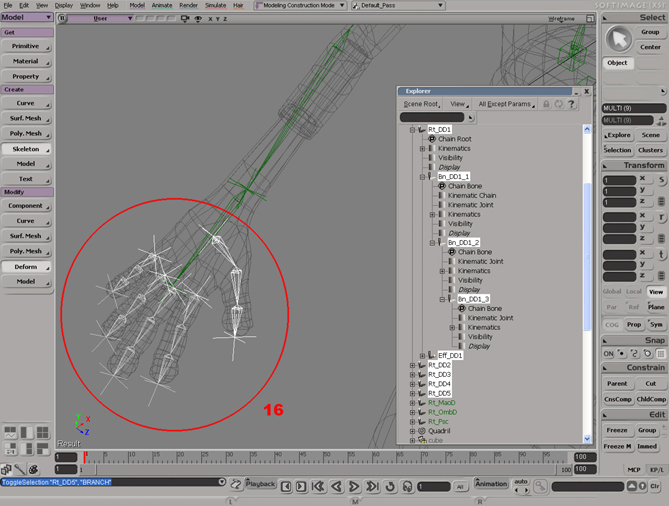The width and height of the screenshot is (669, 506).
Task: Expand the Rt_DD2 tree node
Action: coord(412,365)
